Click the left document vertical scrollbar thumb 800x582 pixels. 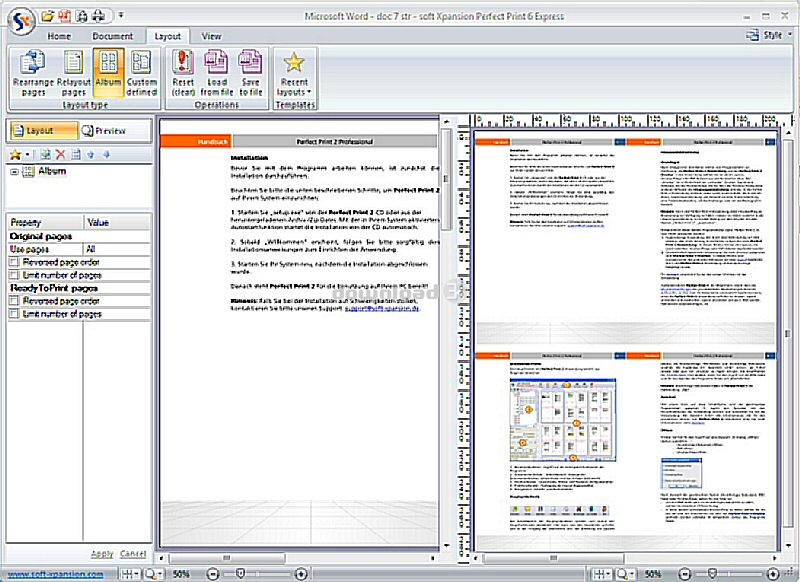point(446,179)
